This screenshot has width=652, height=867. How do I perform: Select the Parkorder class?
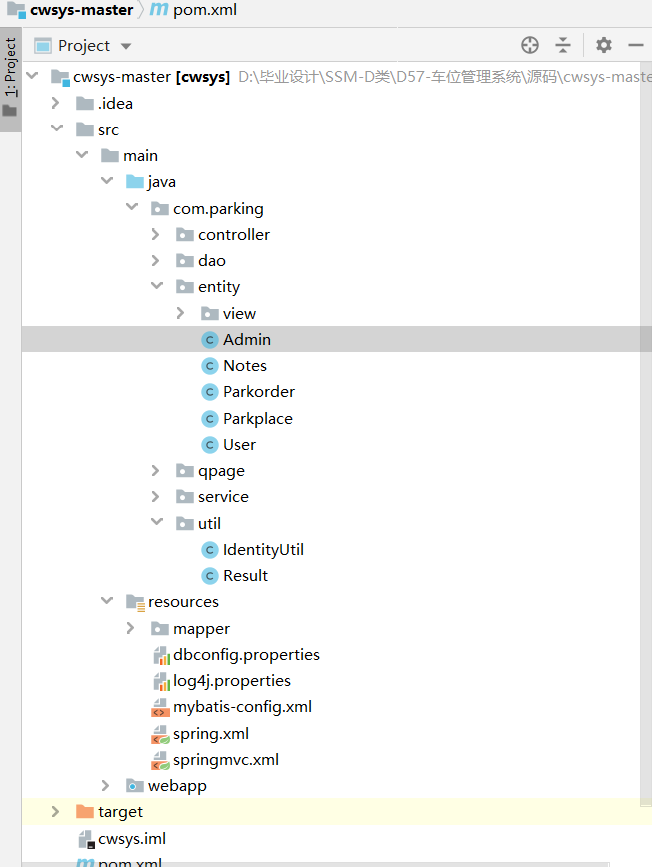258,392
